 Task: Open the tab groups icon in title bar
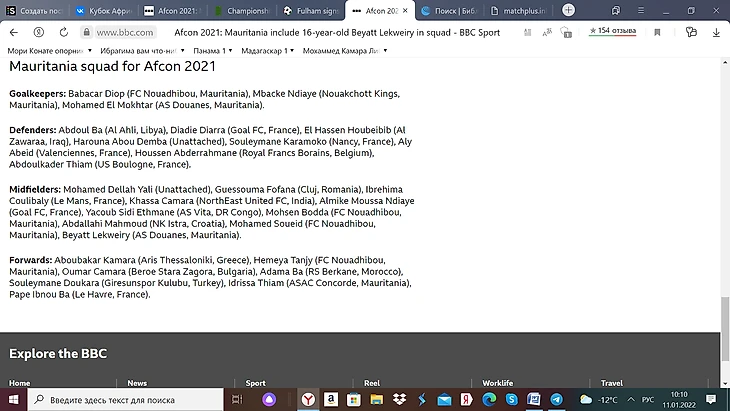tap(616, 10)
